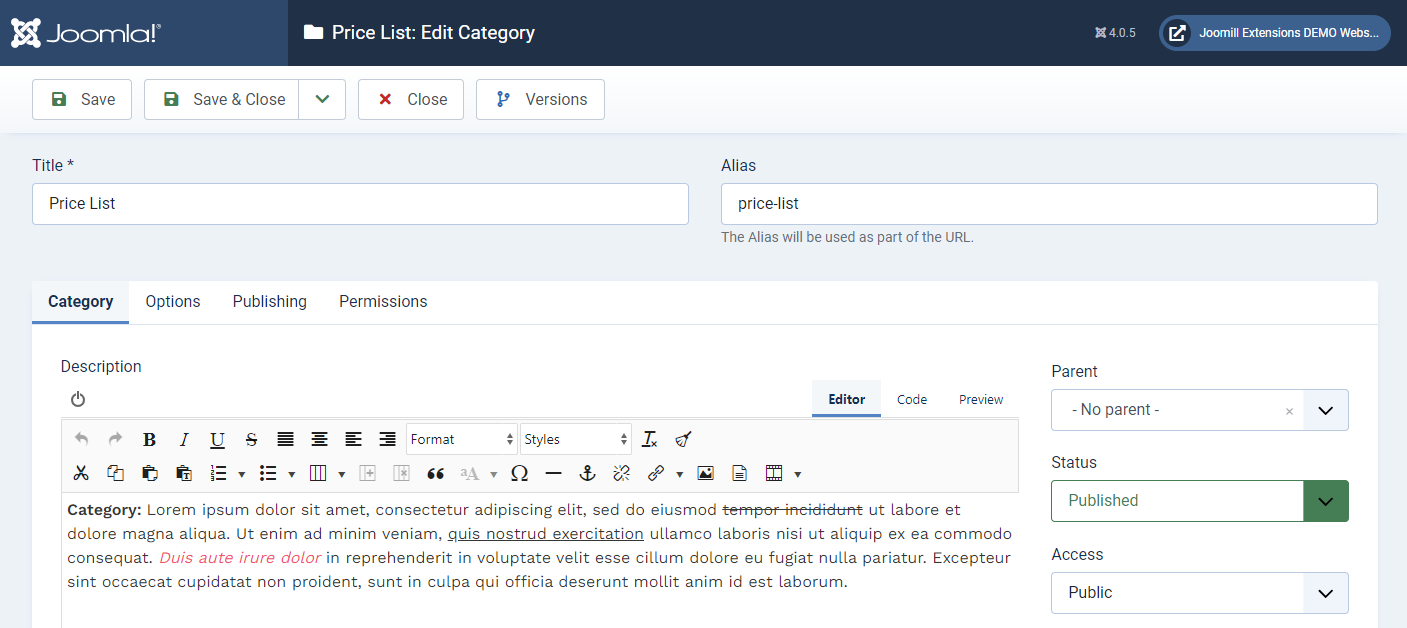Toggle the editor on/off power icon
The image size is (1407, 628).
pos(78,399)
